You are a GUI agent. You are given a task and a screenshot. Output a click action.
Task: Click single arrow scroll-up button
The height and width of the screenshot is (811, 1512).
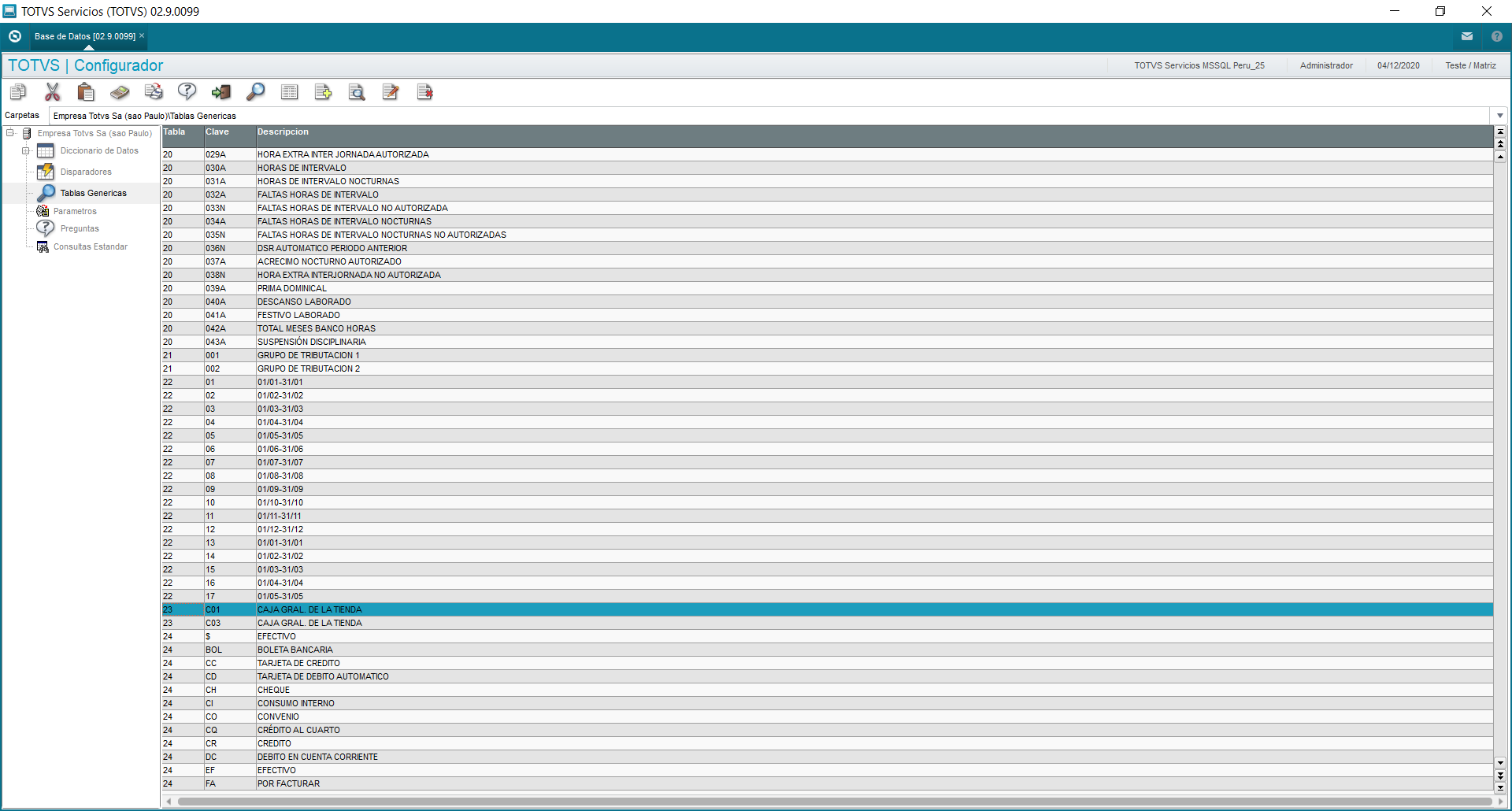click(1500, 157)
